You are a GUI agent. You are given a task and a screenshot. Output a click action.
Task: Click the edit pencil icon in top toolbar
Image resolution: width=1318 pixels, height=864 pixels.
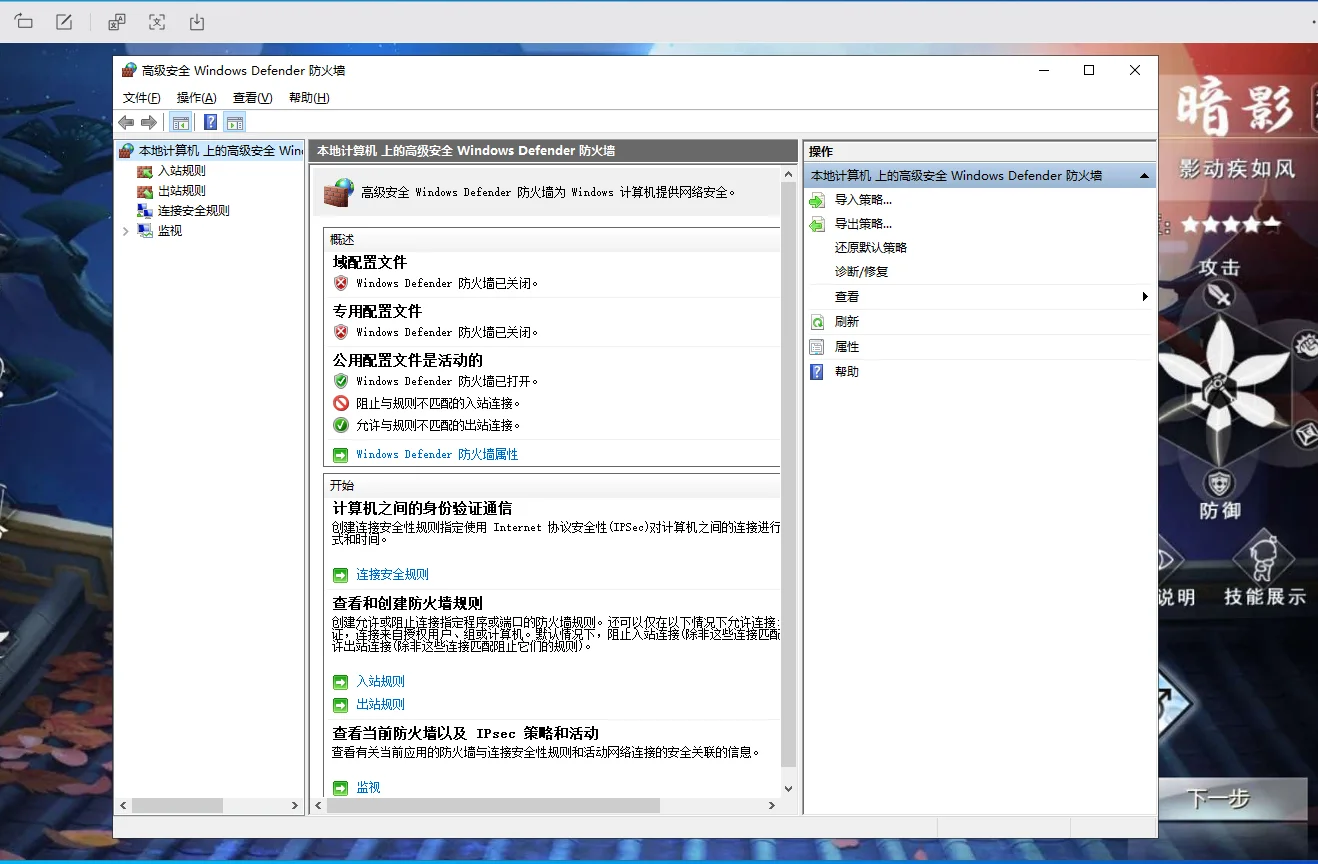pos(64,22)
